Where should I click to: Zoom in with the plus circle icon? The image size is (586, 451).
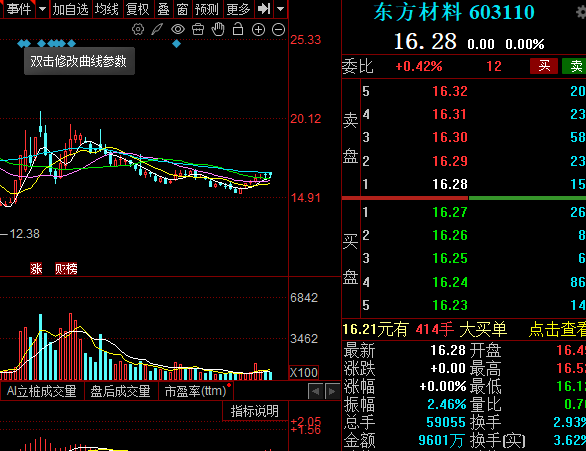click(258, 30)
